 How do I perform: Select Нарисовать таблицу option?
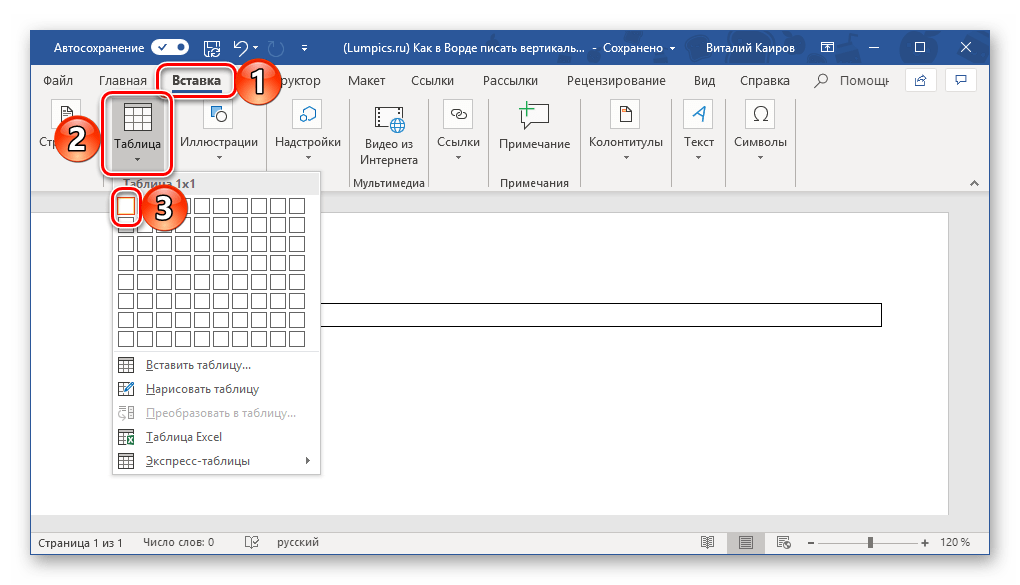pyautogui.click(x=202, y=389)
